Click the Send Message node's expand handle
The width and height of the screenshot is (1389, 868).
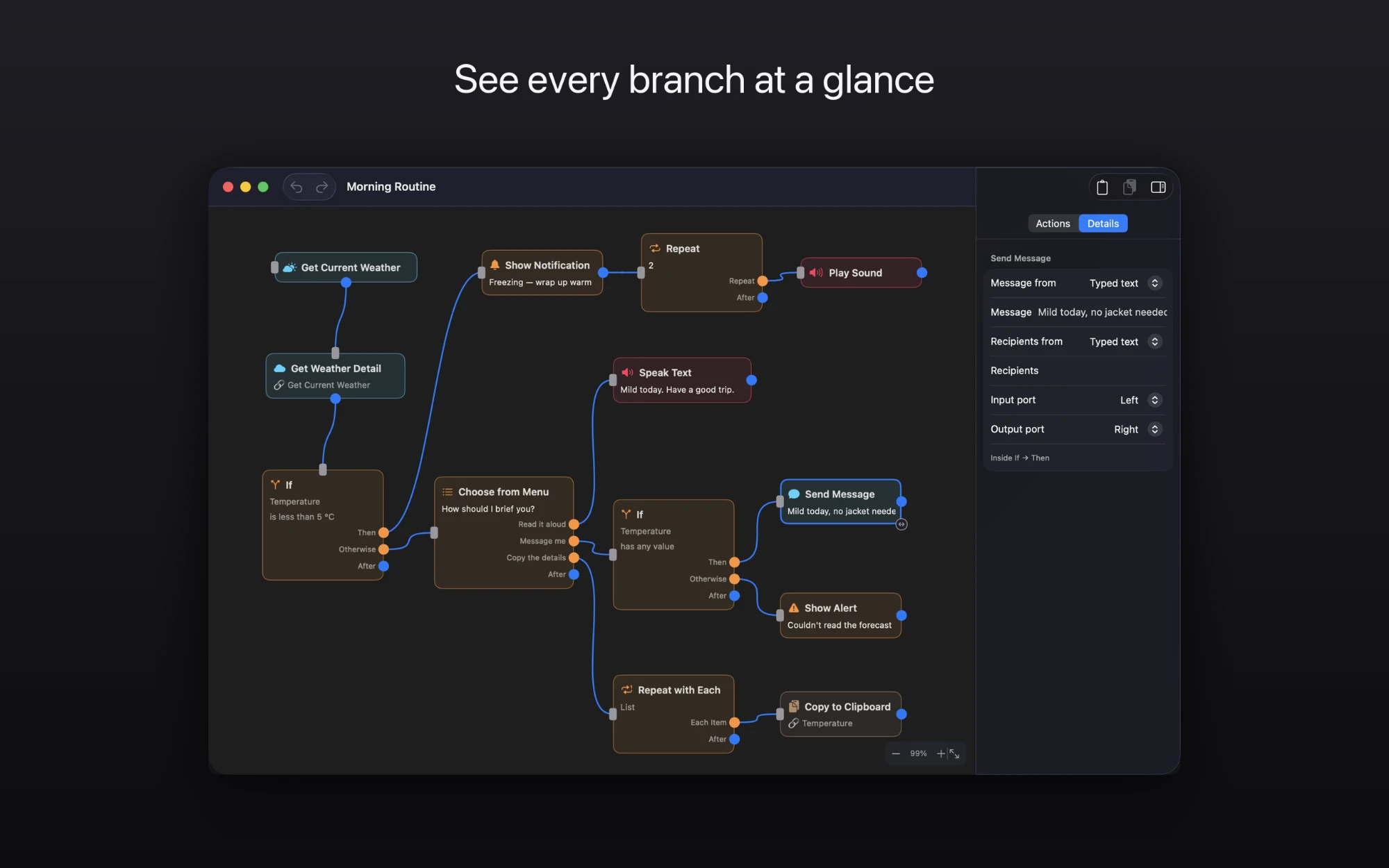pyautogui.click(x=901, y=524)
